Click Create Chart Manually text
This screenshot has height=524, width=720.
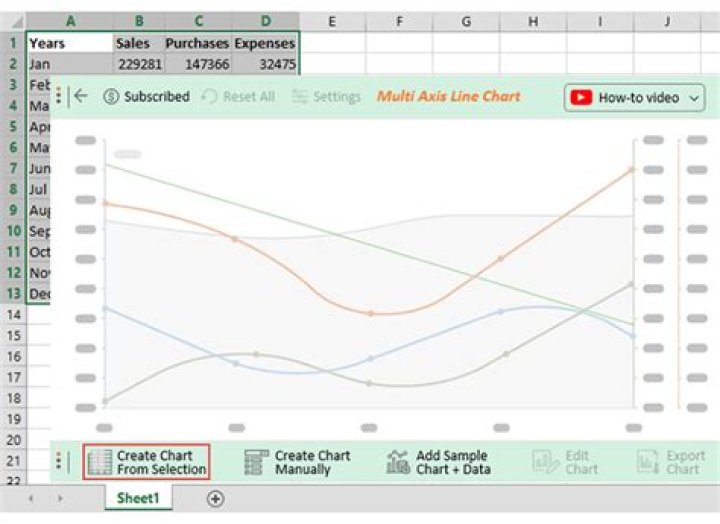coord(312,462)
